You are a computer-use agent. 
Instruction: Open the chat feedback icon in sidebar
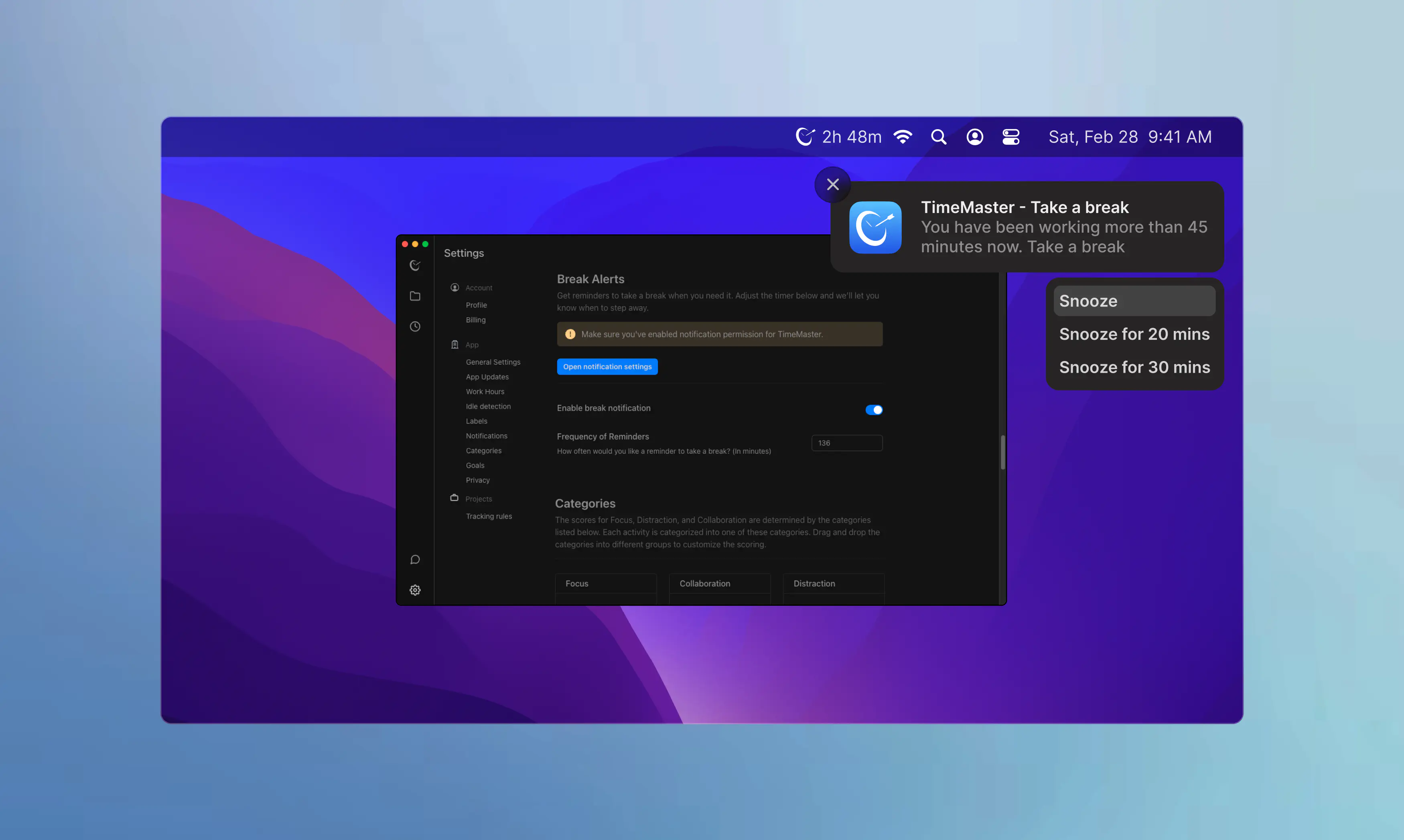pyautogui.click(x=415, y=560)
